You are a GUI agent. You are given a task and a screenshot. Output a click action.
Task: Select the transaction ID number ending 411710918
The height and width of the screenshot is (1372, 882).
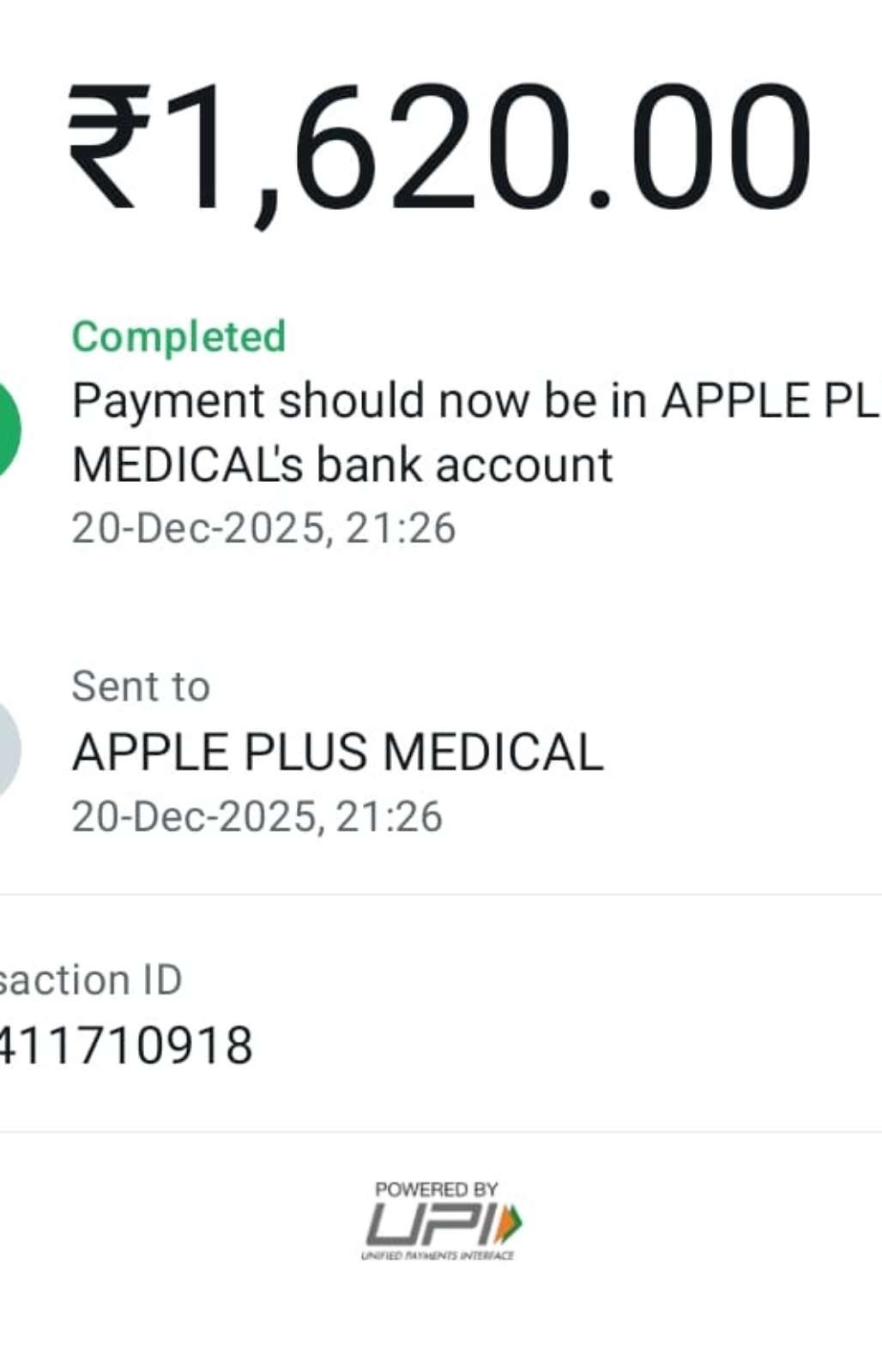point(125,1044)
